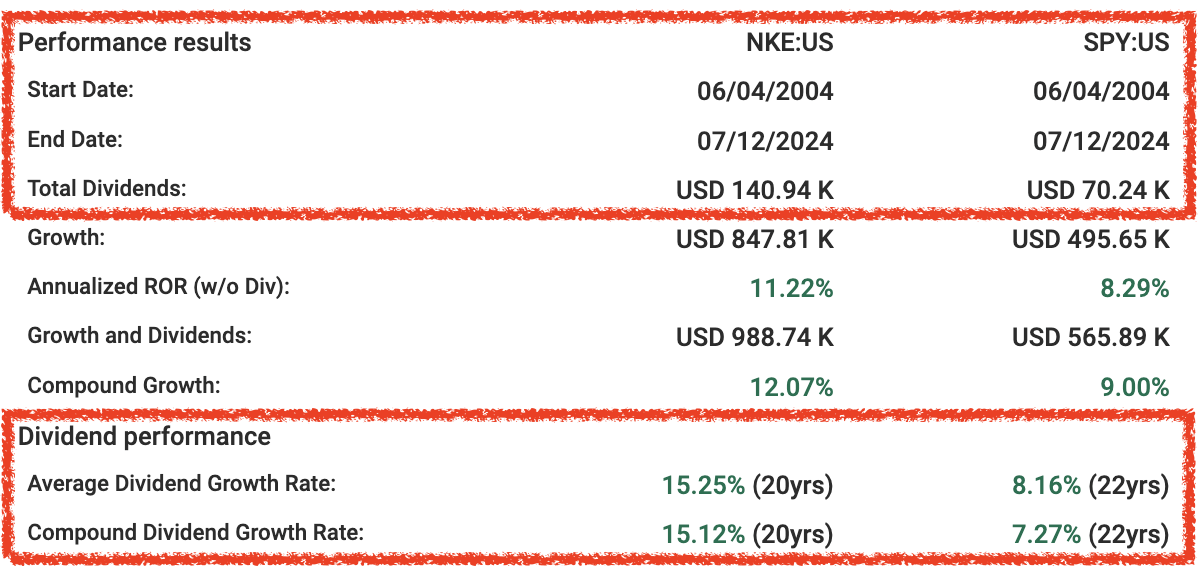Select the Performance results heading
This screenshot has height=566, width=1204.
pyautogui.click(x=136, y=43)
